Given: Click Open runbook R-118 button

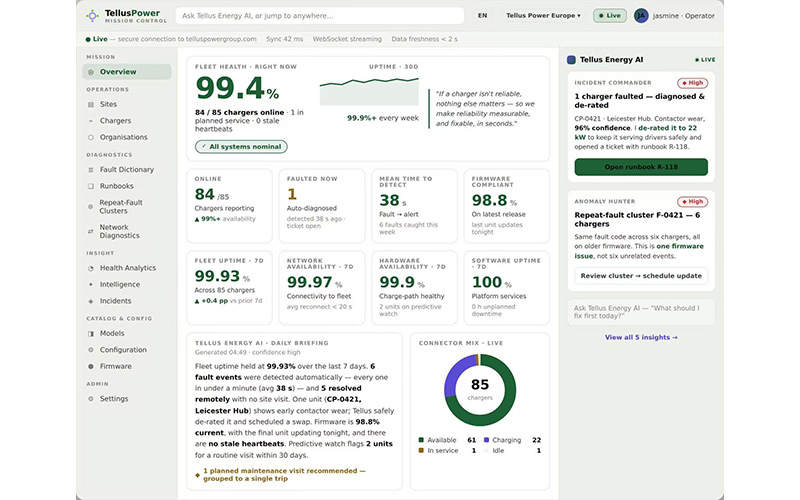Looking at the screenshot, I should [x=641, y=167].
